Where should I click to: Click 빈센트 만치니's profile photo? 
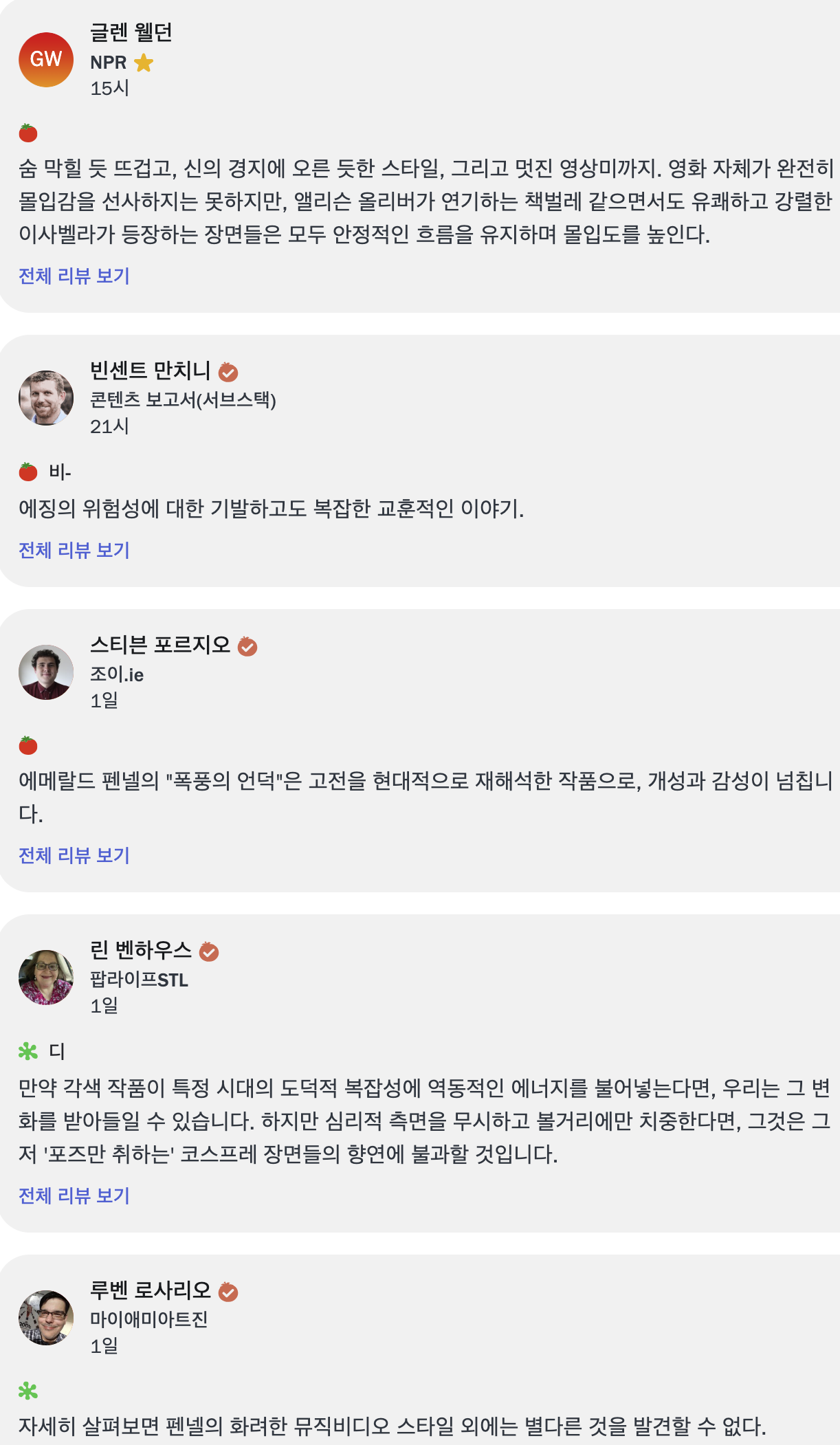coord(46,398)
